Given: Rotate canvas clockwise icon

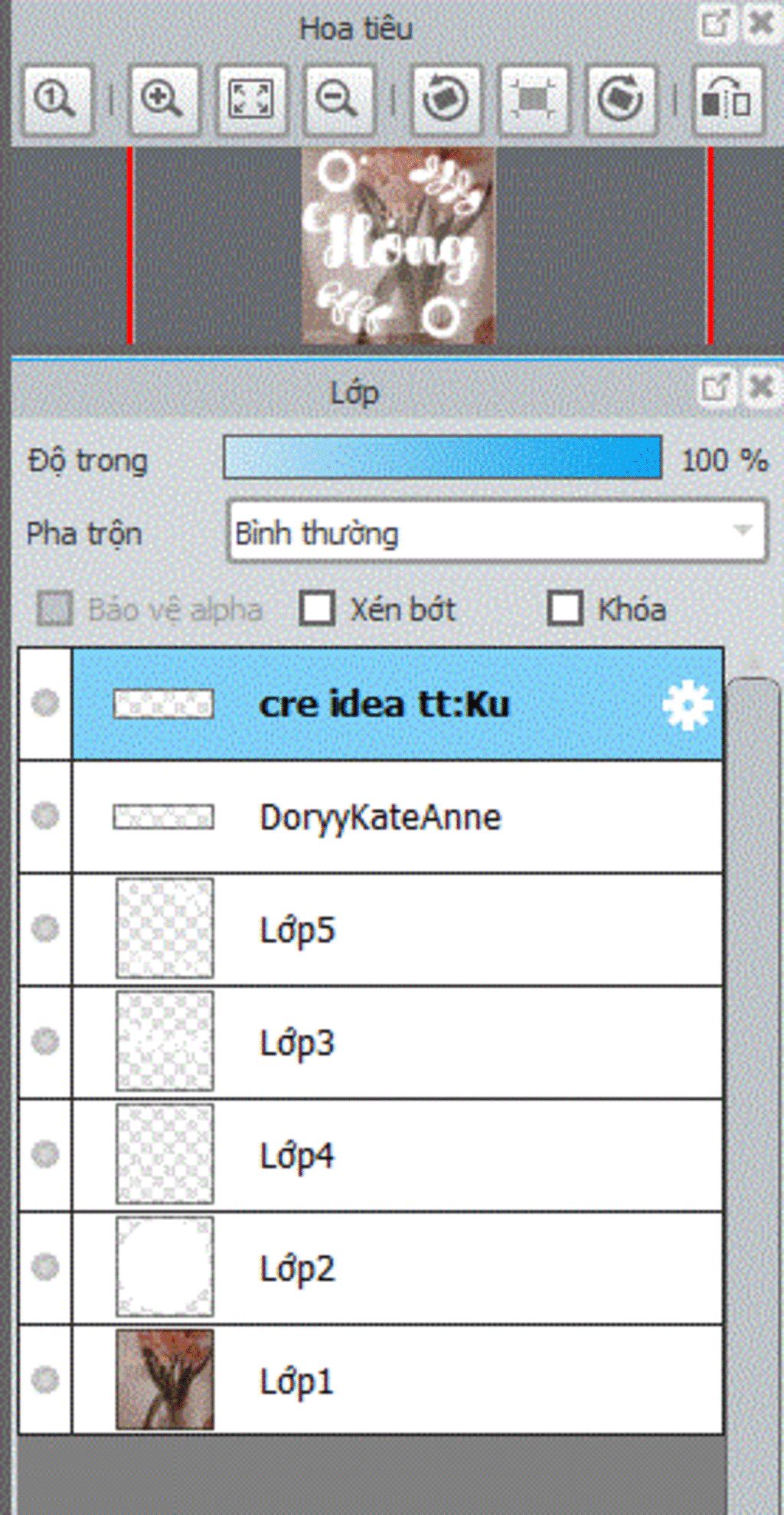Looking at the screenshot, I should point(621,100).
